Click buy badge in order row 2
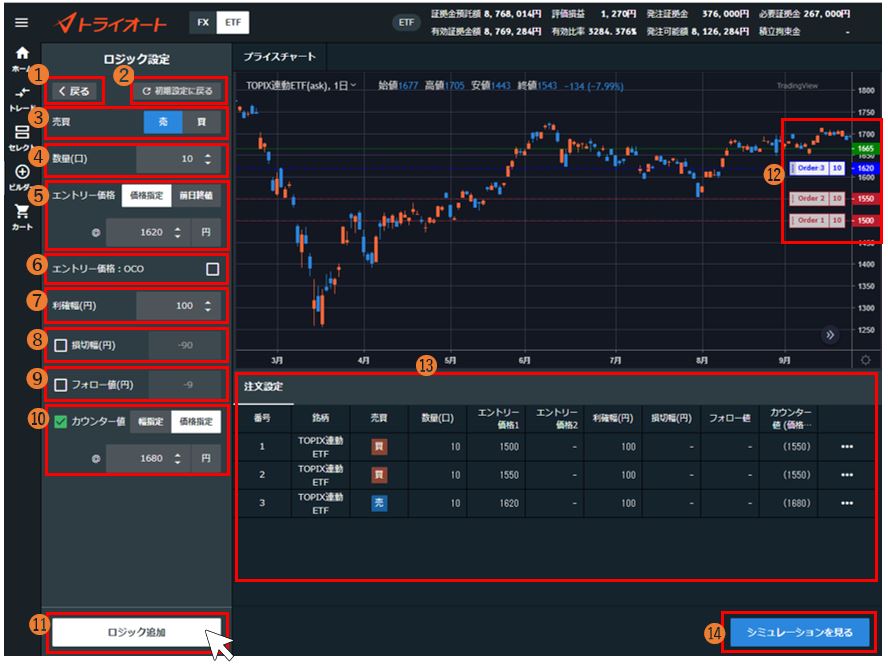The width and height of the screenshot is (888, 668). (x=379, y=475)
